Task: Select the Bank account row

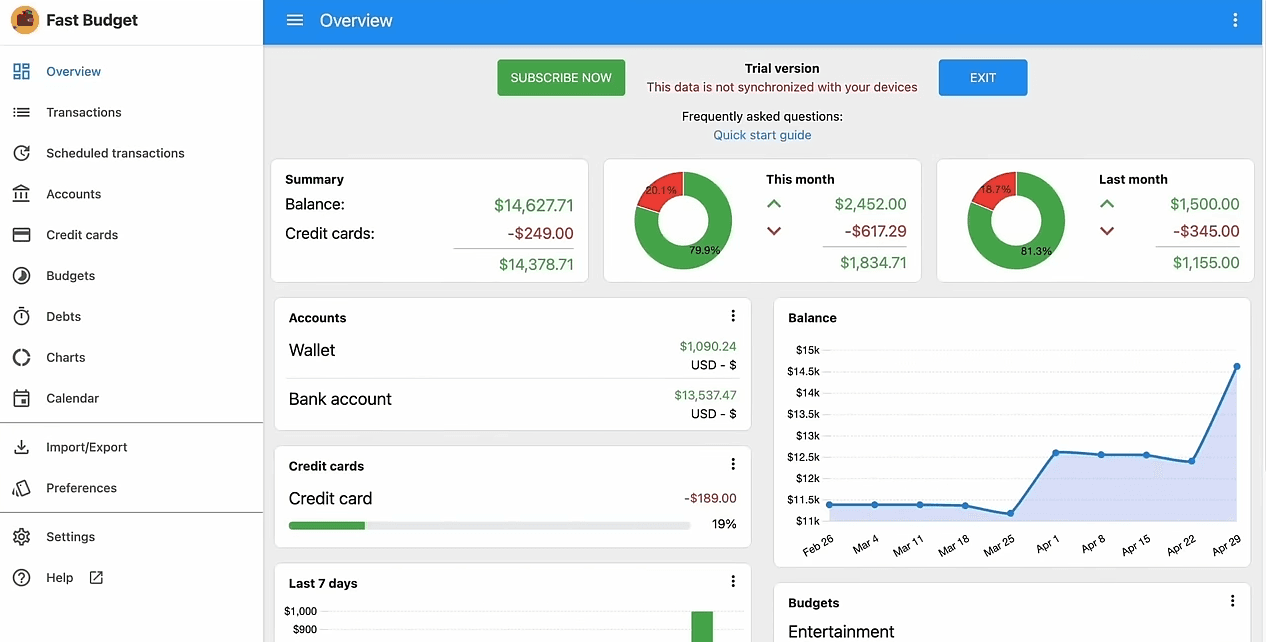Action: tap(512, 404)
